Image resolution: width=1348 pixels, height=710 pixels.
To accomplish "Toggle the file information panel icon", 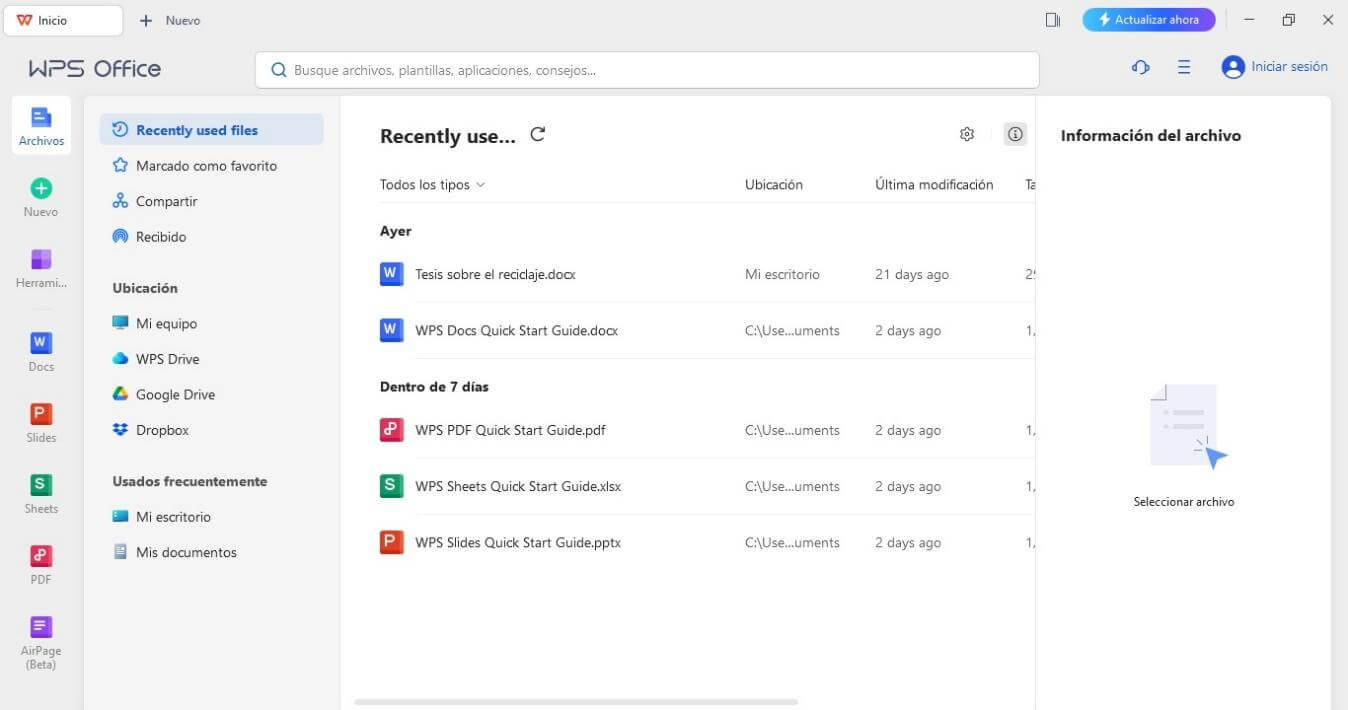I will tap(1015, 134).
